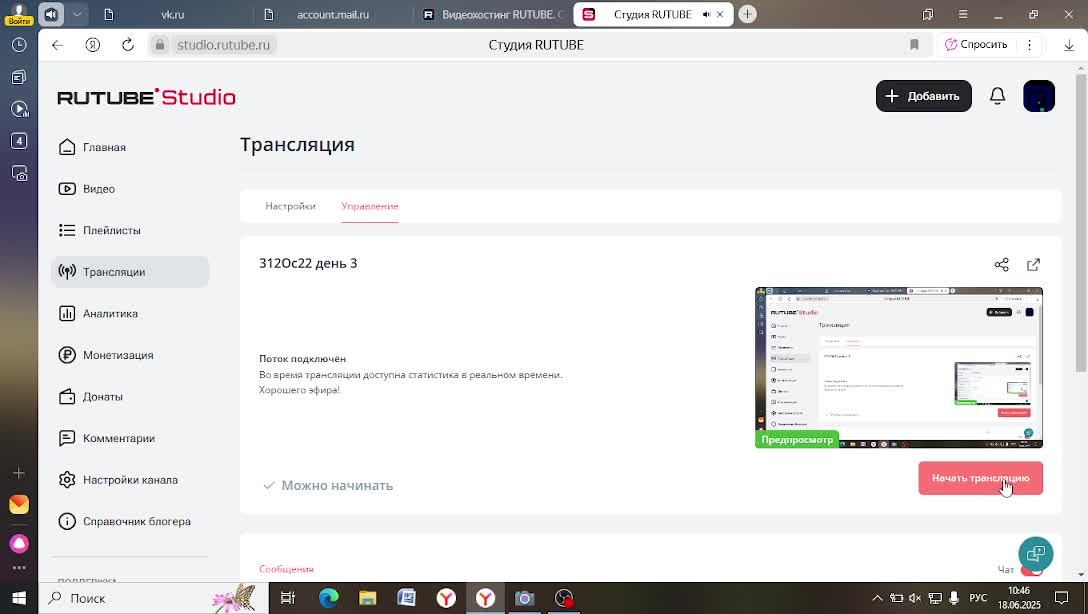Click the Спросить assistant button
1088x614 pixels.
pyautogui.click(x=976, y=44)
